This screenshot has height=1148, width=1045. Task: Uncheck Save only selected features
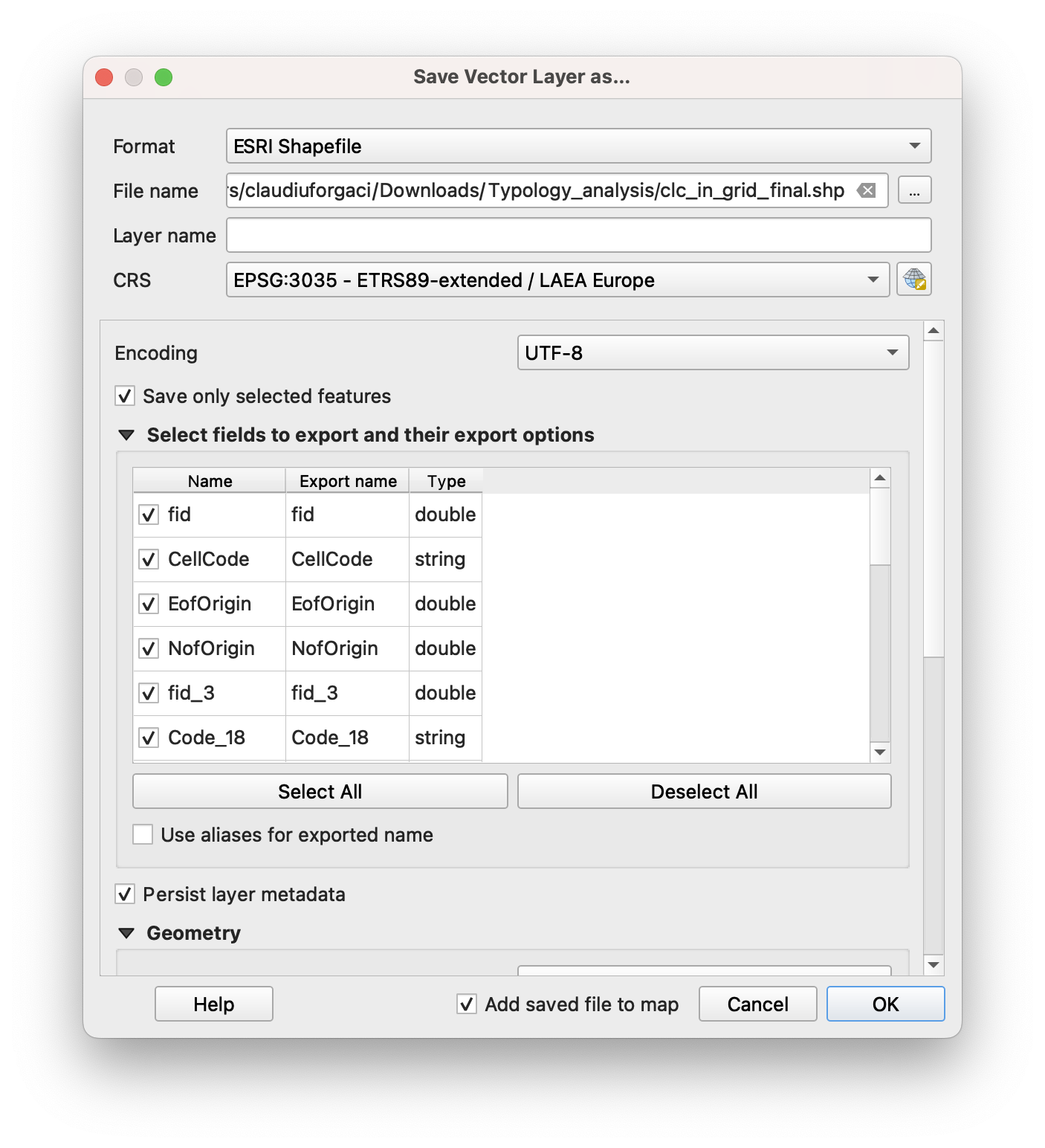point(125,396)
